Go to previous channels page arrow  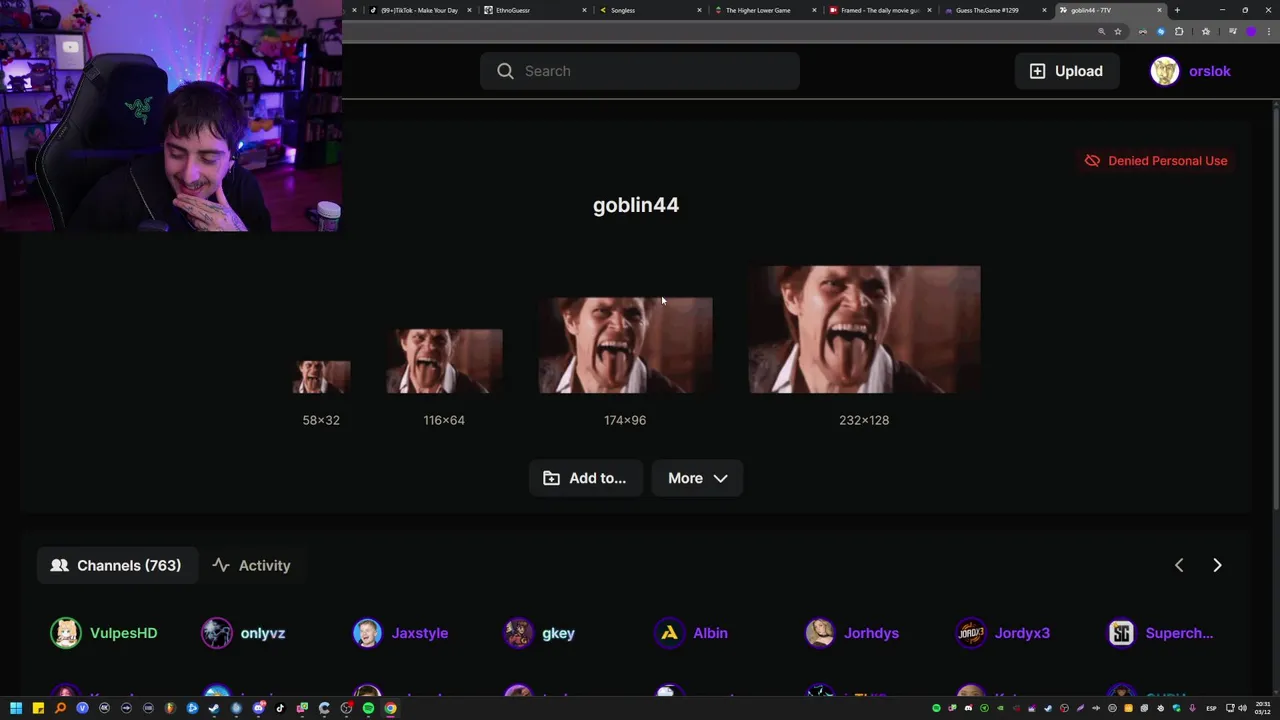click(1179, 565)
